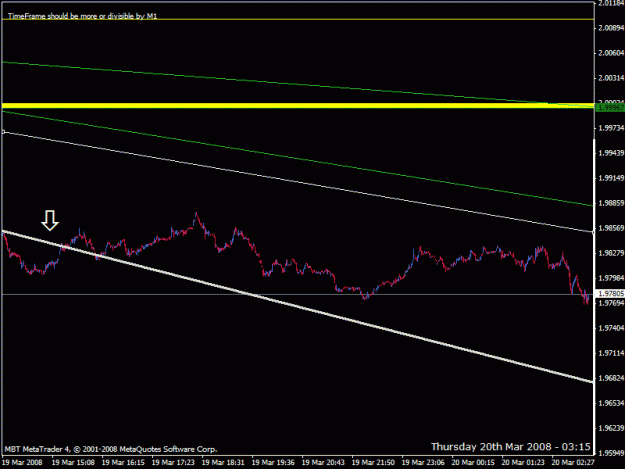Click the '20 Mar 02:27' time label

[574, 463]
